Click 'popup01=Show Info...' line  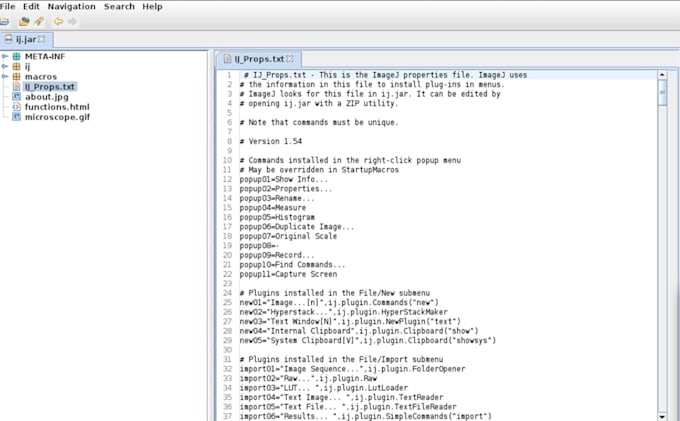click(284, 179)
